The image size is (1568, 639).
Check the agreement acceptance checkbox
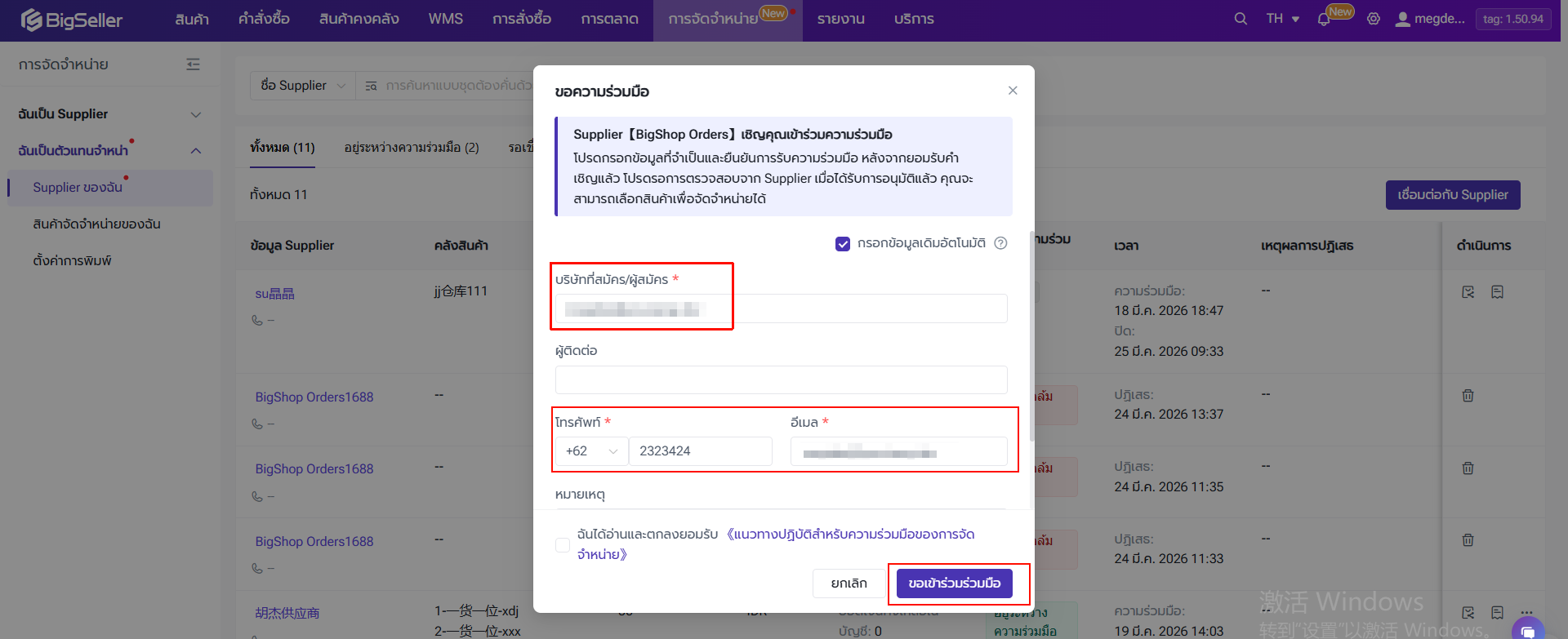[x=563, y=544]
